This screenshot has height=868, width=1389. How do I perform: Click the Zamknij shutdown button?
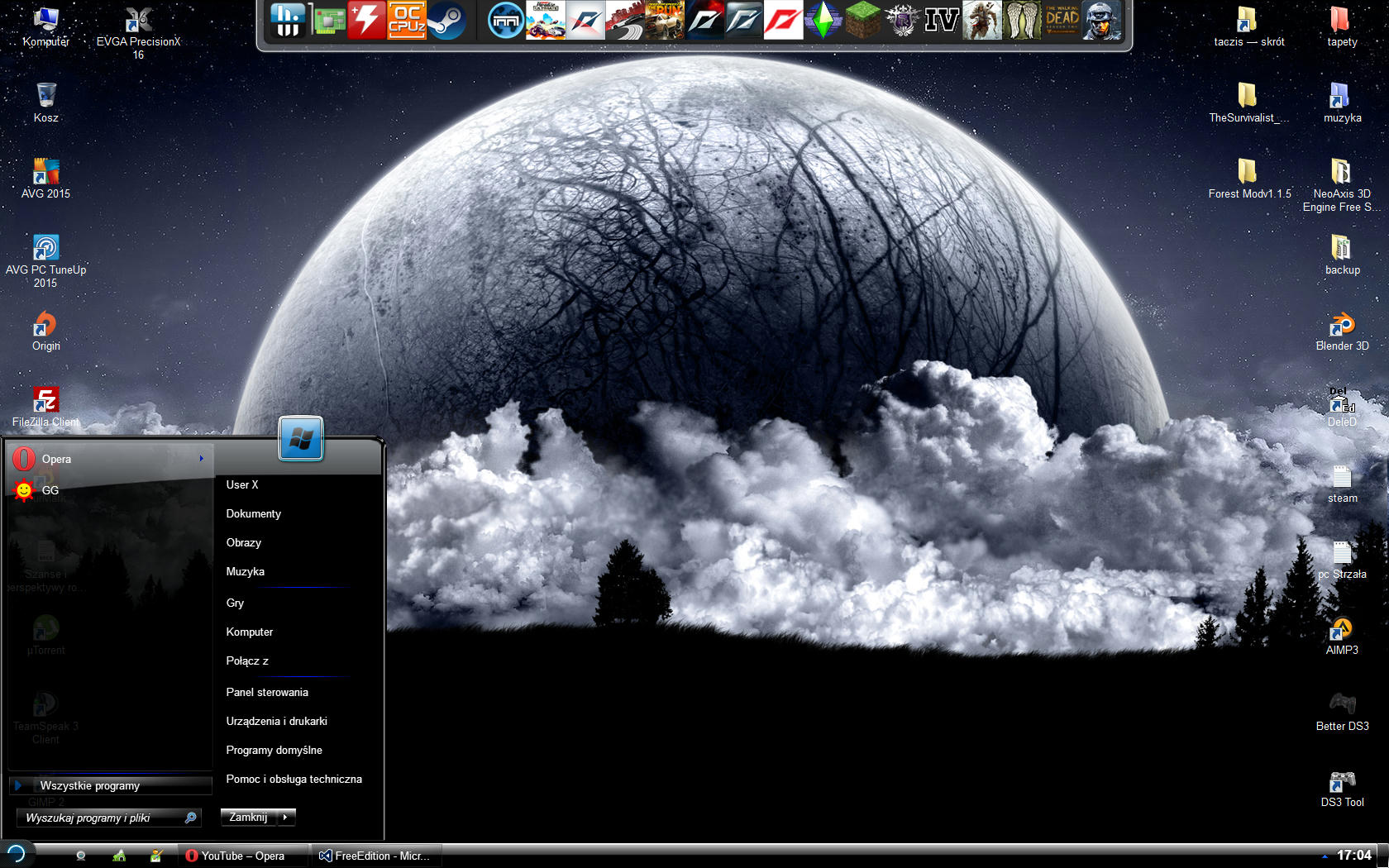(x=248, y=817)
